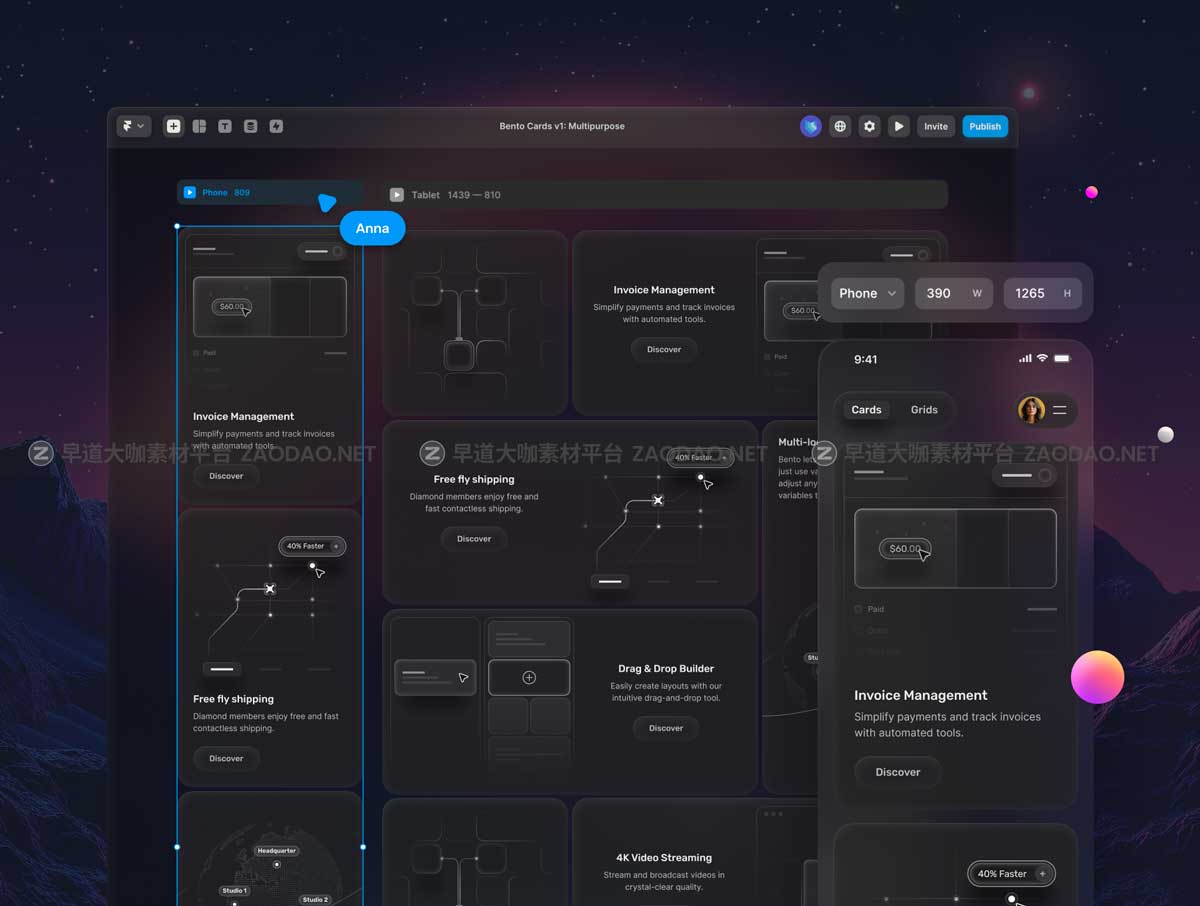Viewport: 1200px width, 906px height.
Task: Switch to Cards tab in phone preview
Action: [866, 410]
